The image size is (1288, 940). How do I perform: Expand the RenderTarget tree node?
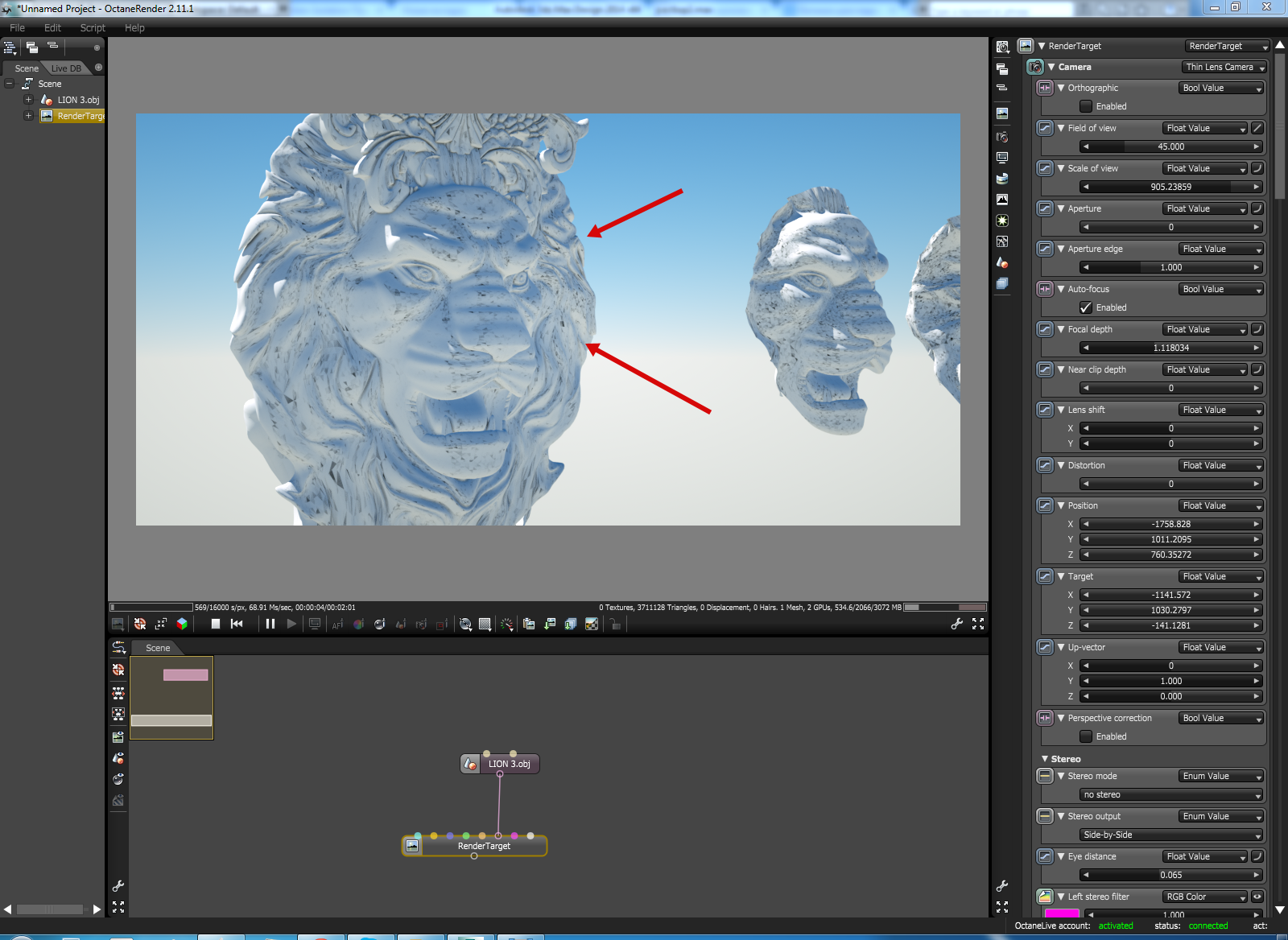point(28,116)
